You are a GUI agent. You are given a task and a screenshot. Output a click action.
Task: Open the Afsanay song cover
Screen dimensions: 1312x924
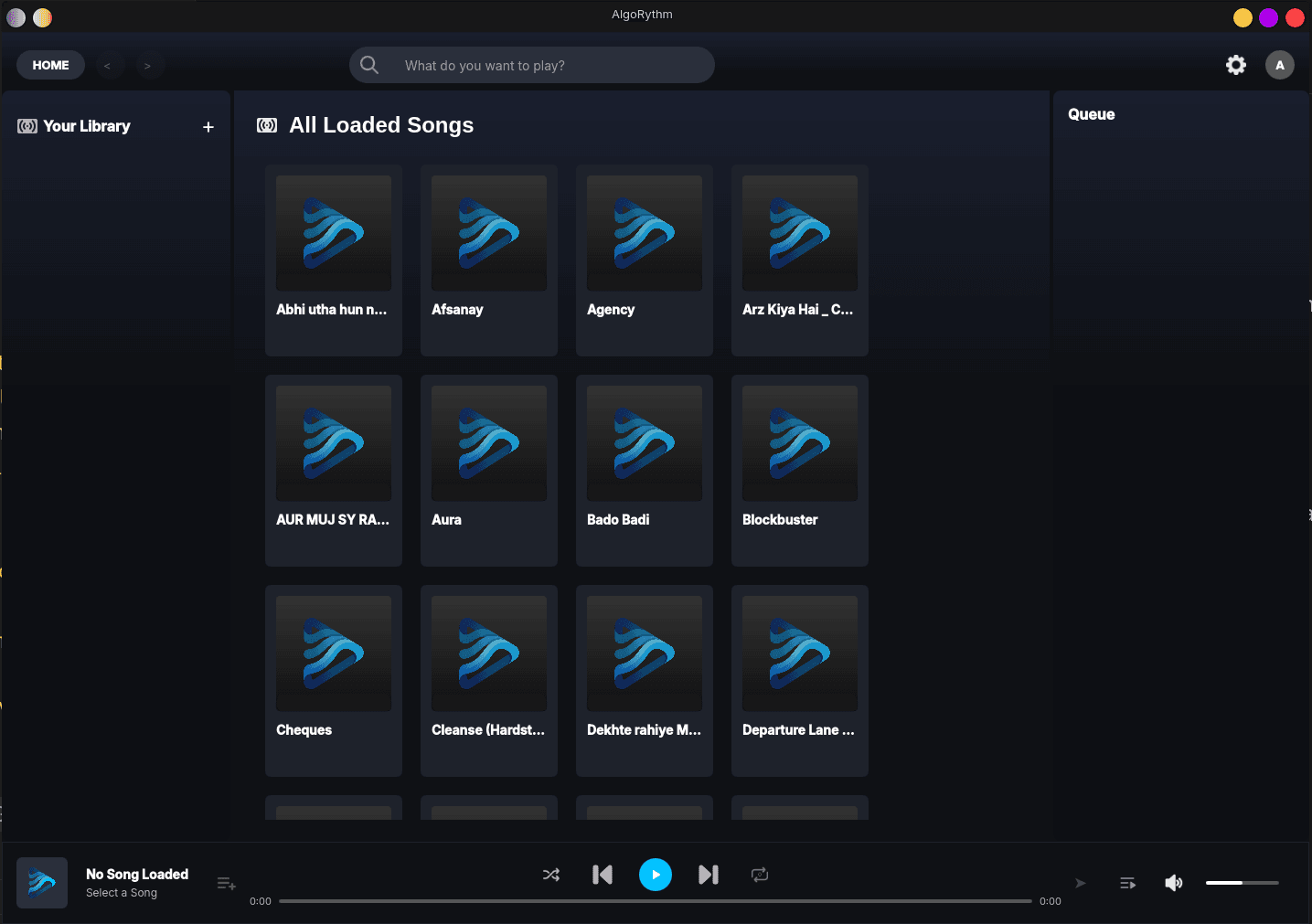click(489, 233)
